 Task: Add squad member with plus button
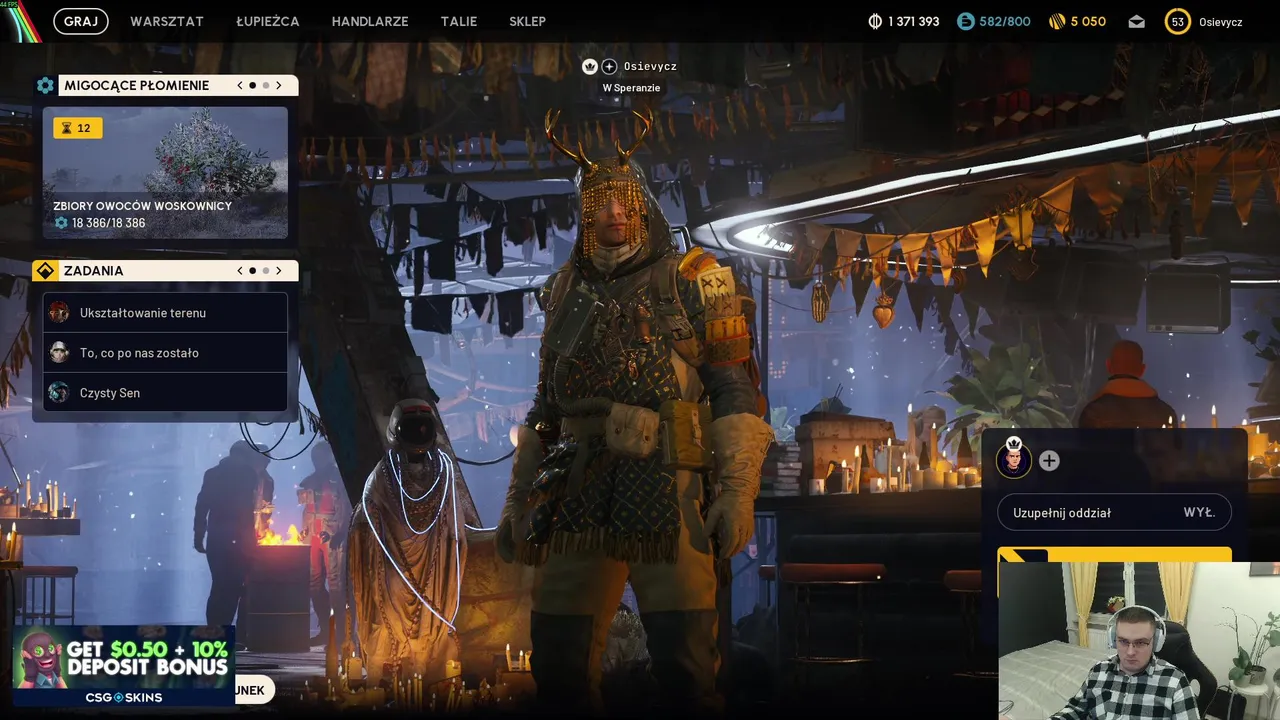[1049, 461]
